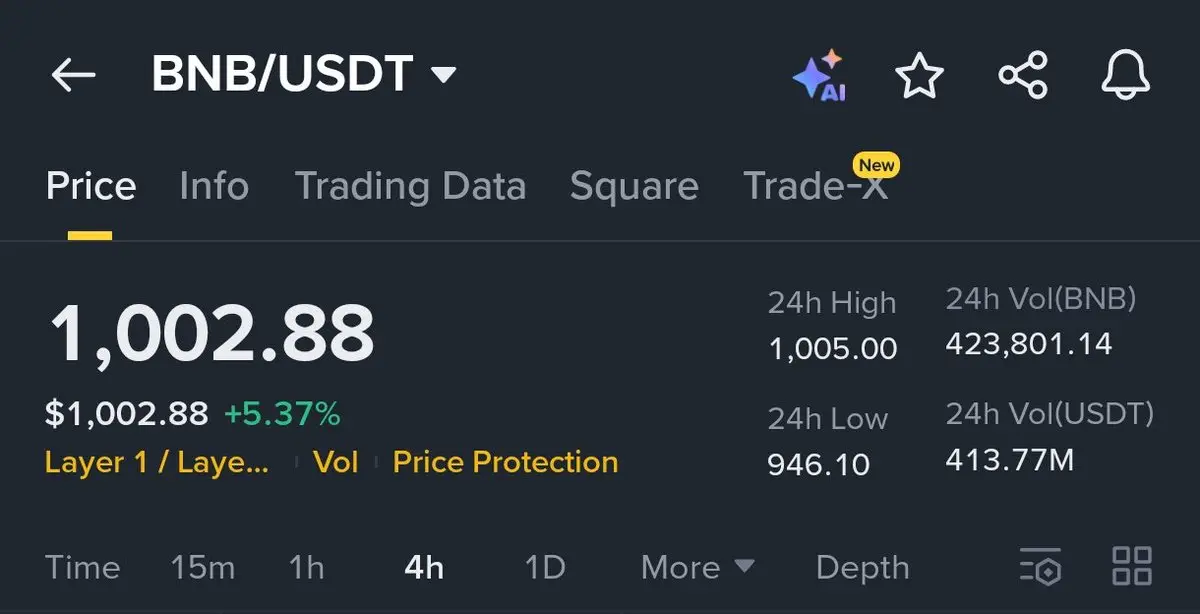
Task: Switch to the Info tab
Action: point(214,187)
